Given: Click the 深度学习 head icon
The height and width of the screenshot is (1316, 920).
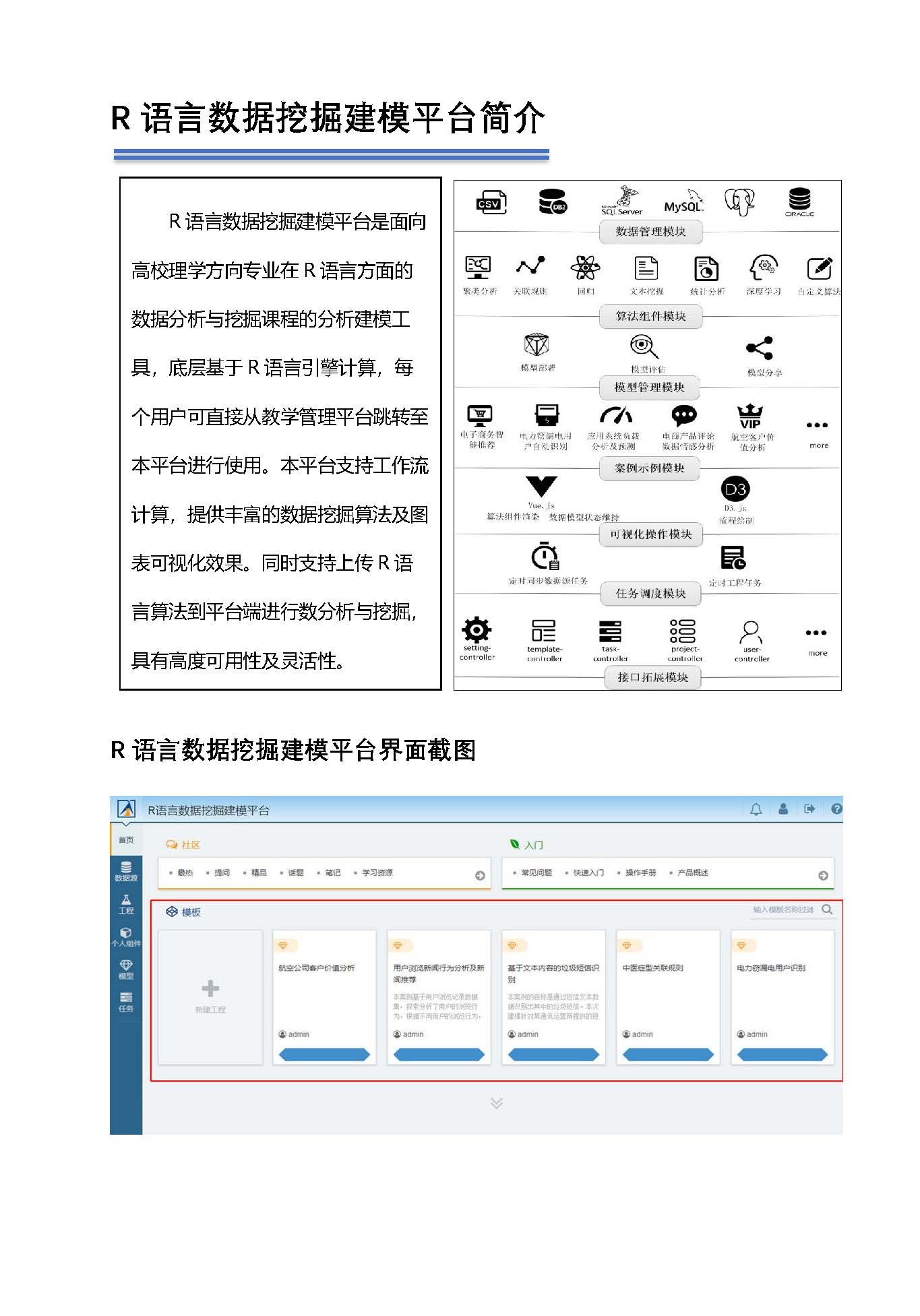Looking at the screenshot, I should (763, 268).
